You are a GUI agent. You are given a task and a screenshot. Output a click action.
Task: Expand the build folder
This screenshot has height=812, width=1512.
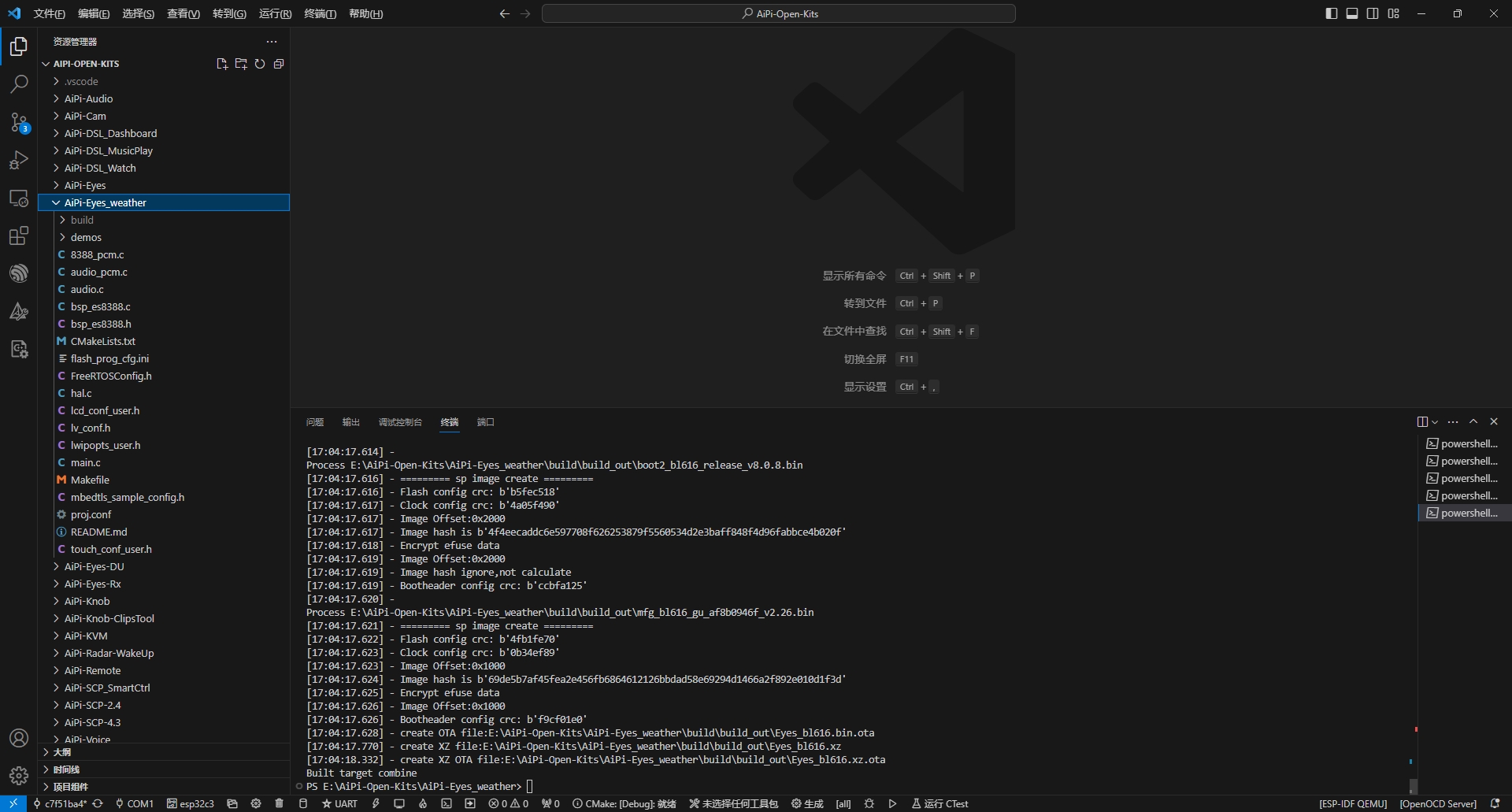(164, 220)
